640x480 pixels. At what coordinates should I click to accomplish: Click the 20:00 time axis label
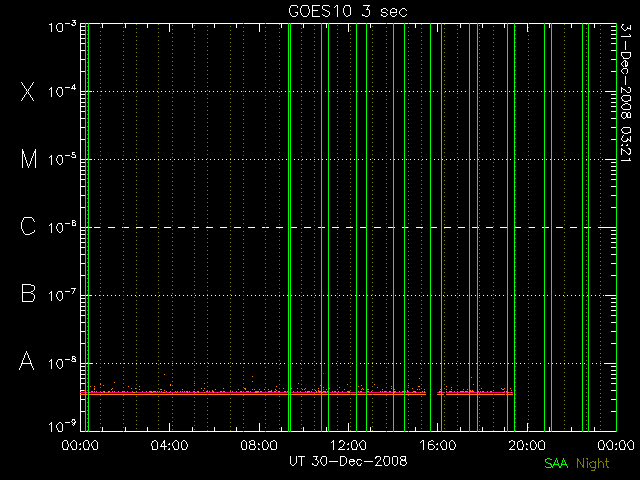click(x=527, y=445)
